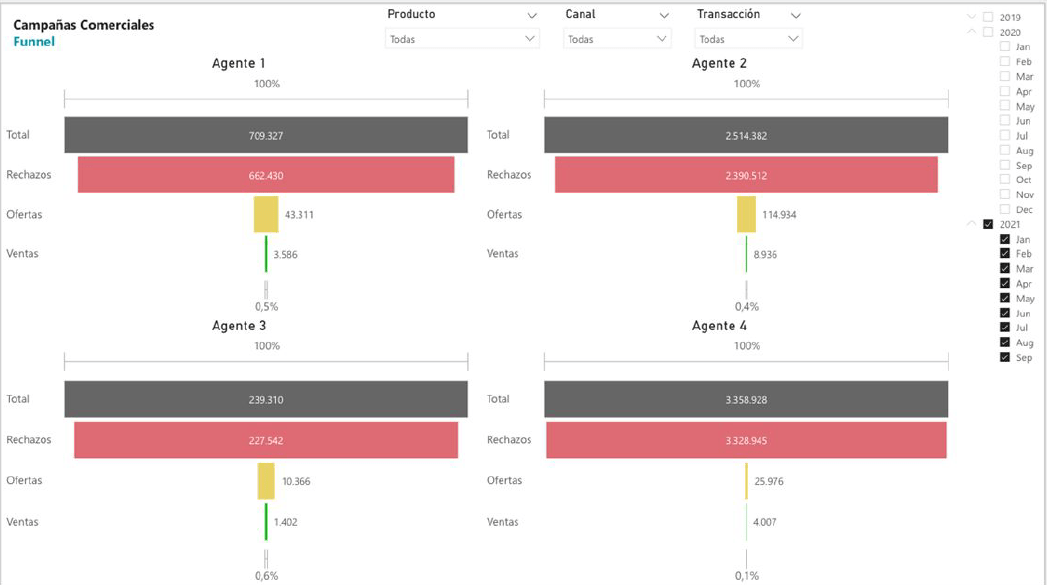Collapse the 2020 year tree node
1047x585 pixels.
coord(971,32)
